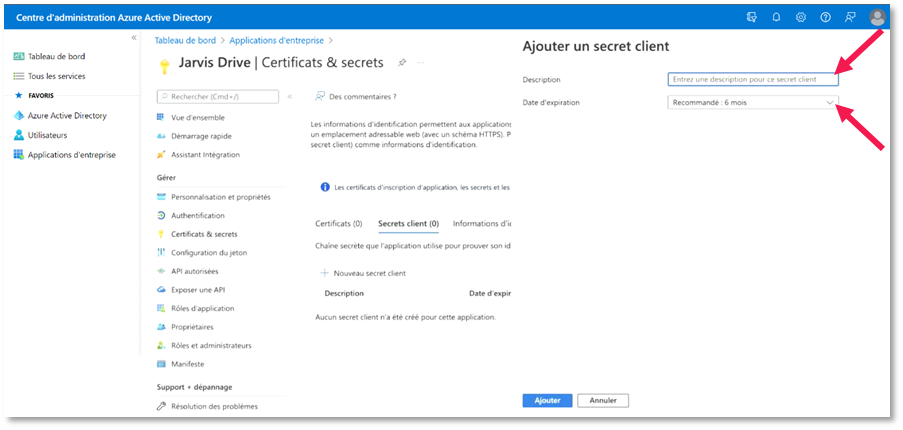Click the secret Description input field
The image size is (903, 430).
pos(752,79)
